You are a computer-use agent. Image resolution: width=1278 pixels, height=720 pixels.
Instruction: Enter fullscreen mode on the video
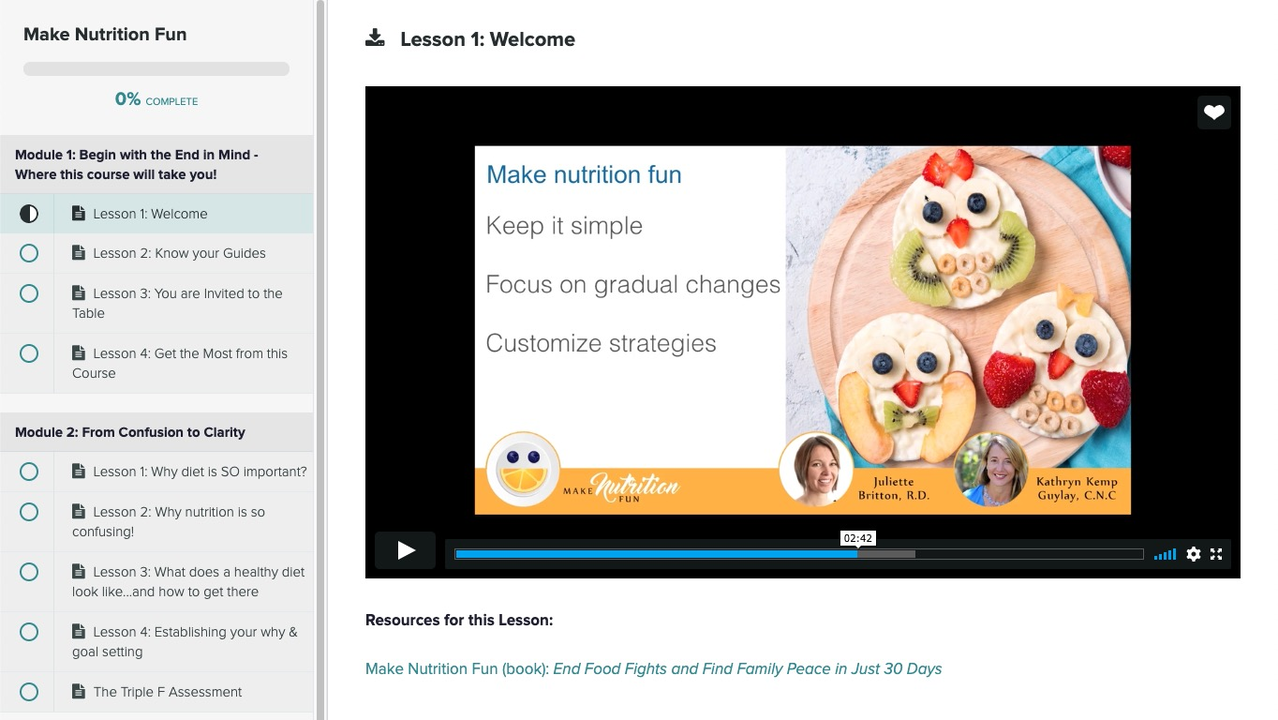coord(1216,554)
